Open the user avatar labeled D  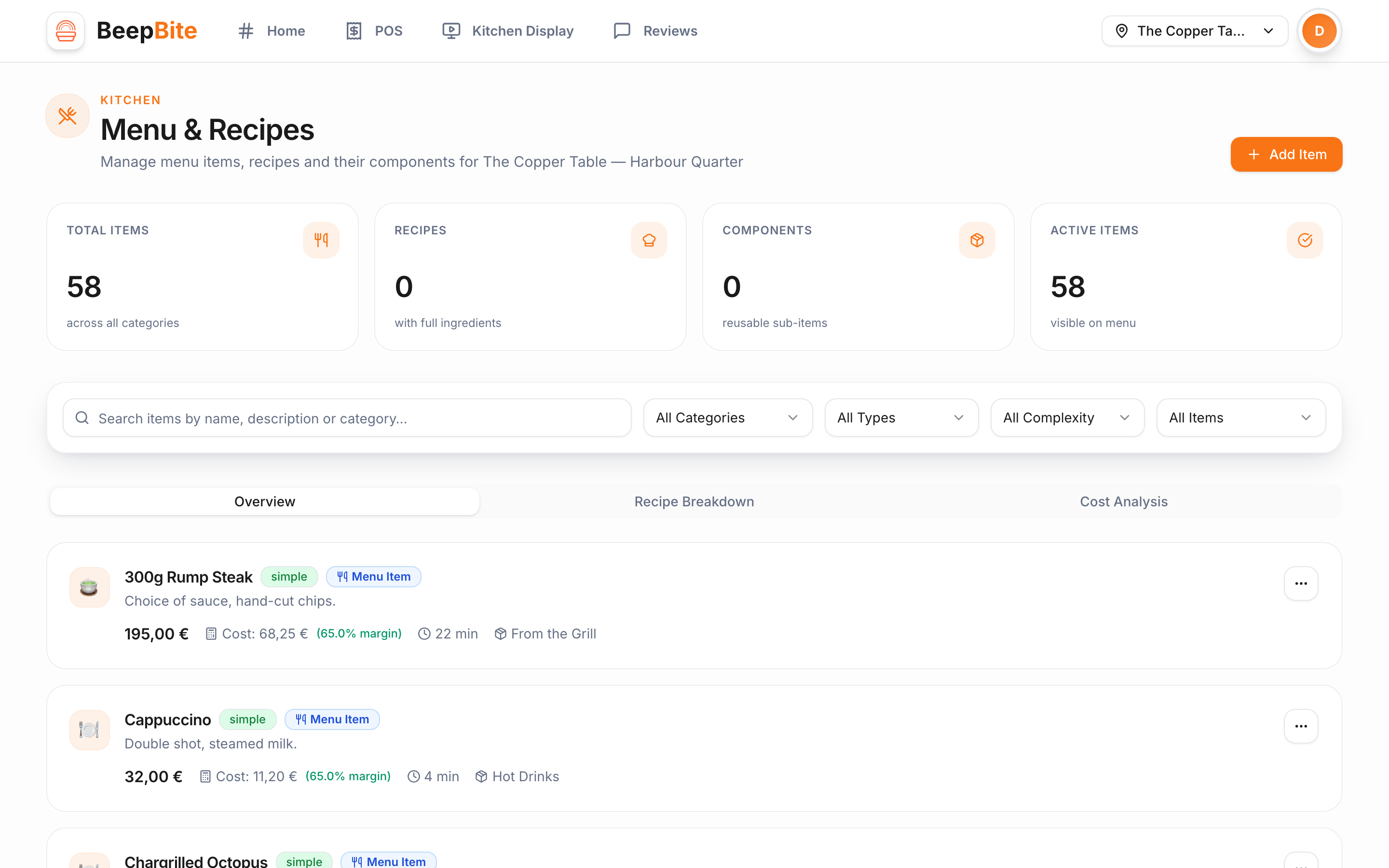click(x=1319, y=31)
